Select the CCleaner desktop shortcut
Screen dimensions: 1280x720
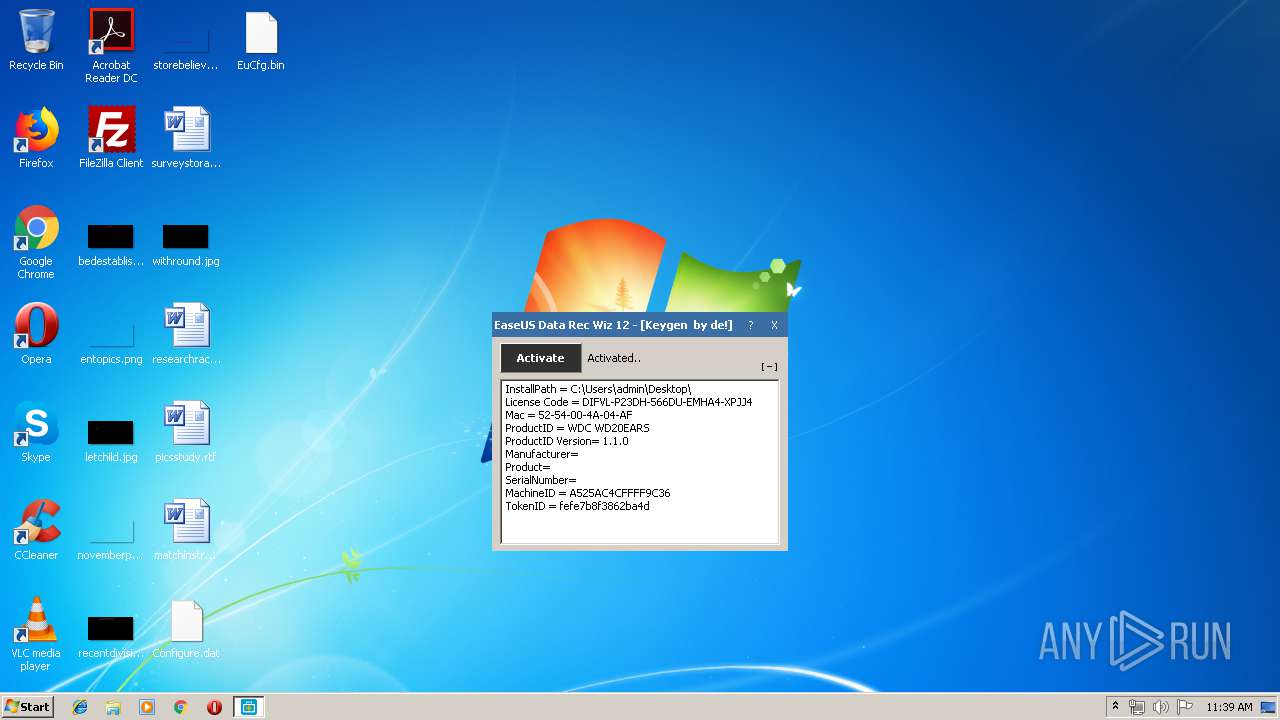(x=36, y=531)
